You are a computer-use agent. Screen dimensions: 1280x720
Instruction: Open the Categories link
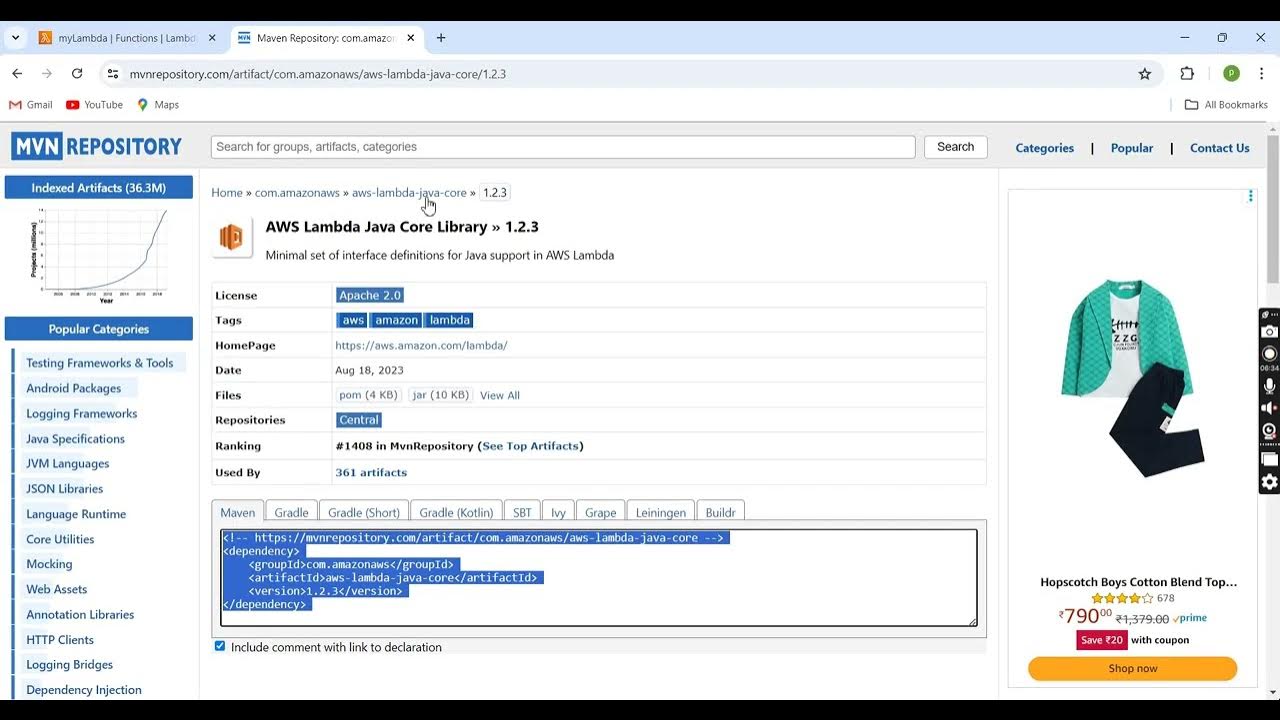[x=1044, y=148]
